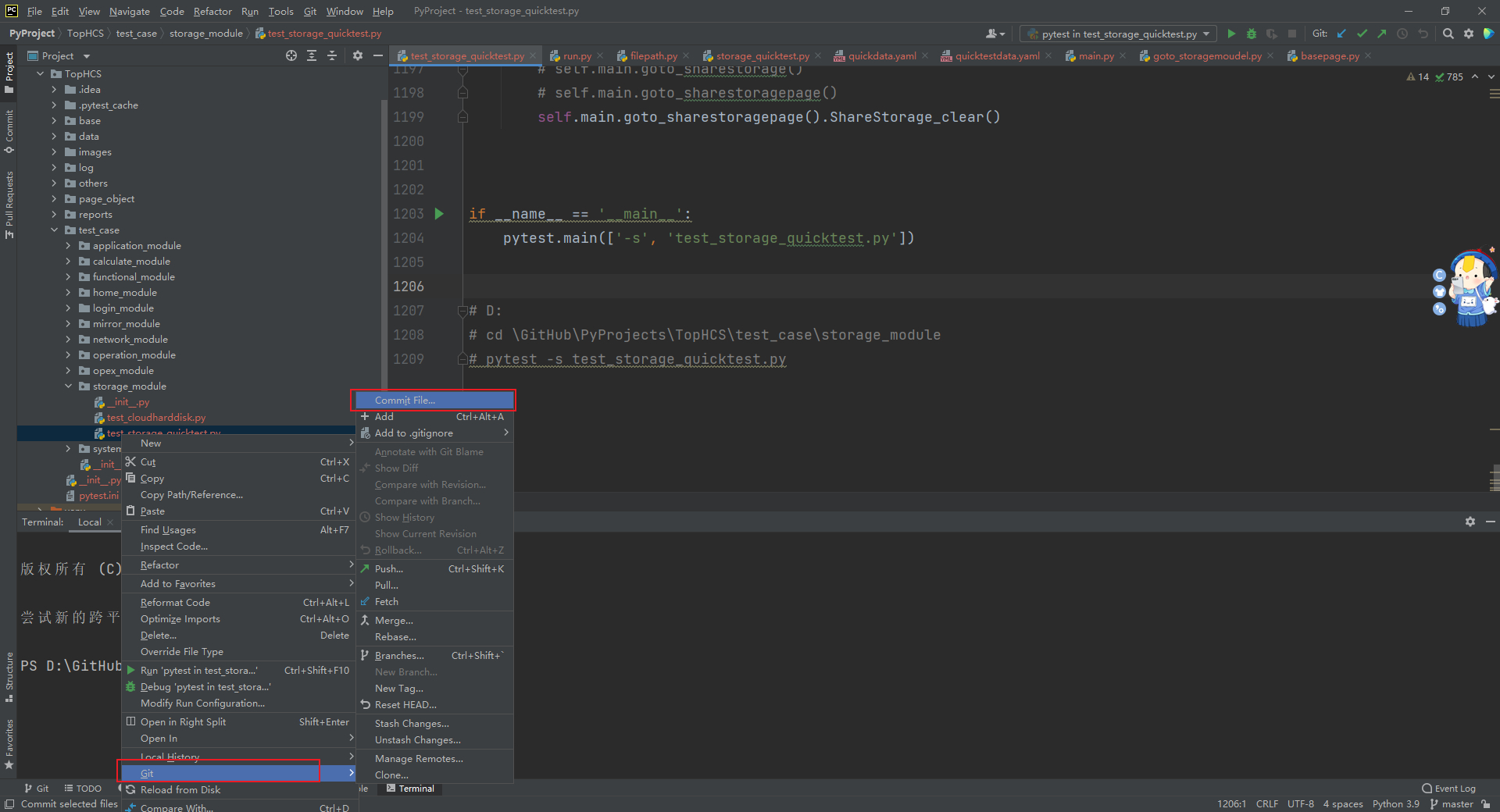
Task: Open Search Everywhere magnifier icon
Action: tap(1448, 34)
